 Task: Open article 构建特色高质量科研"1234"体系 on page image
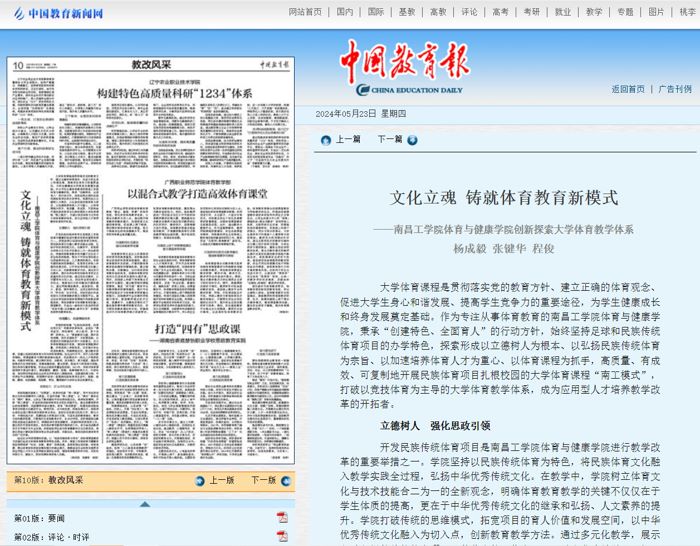(x=175, y=93)
